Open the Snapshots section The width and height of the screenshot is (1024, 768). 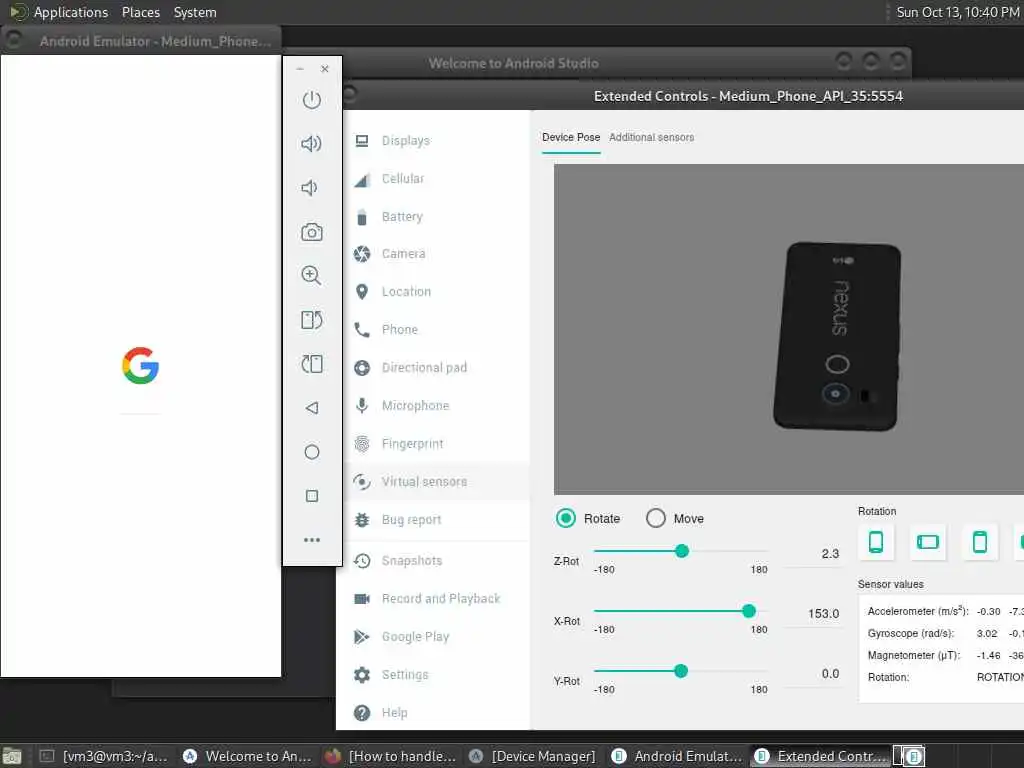[x=436, y=561]
